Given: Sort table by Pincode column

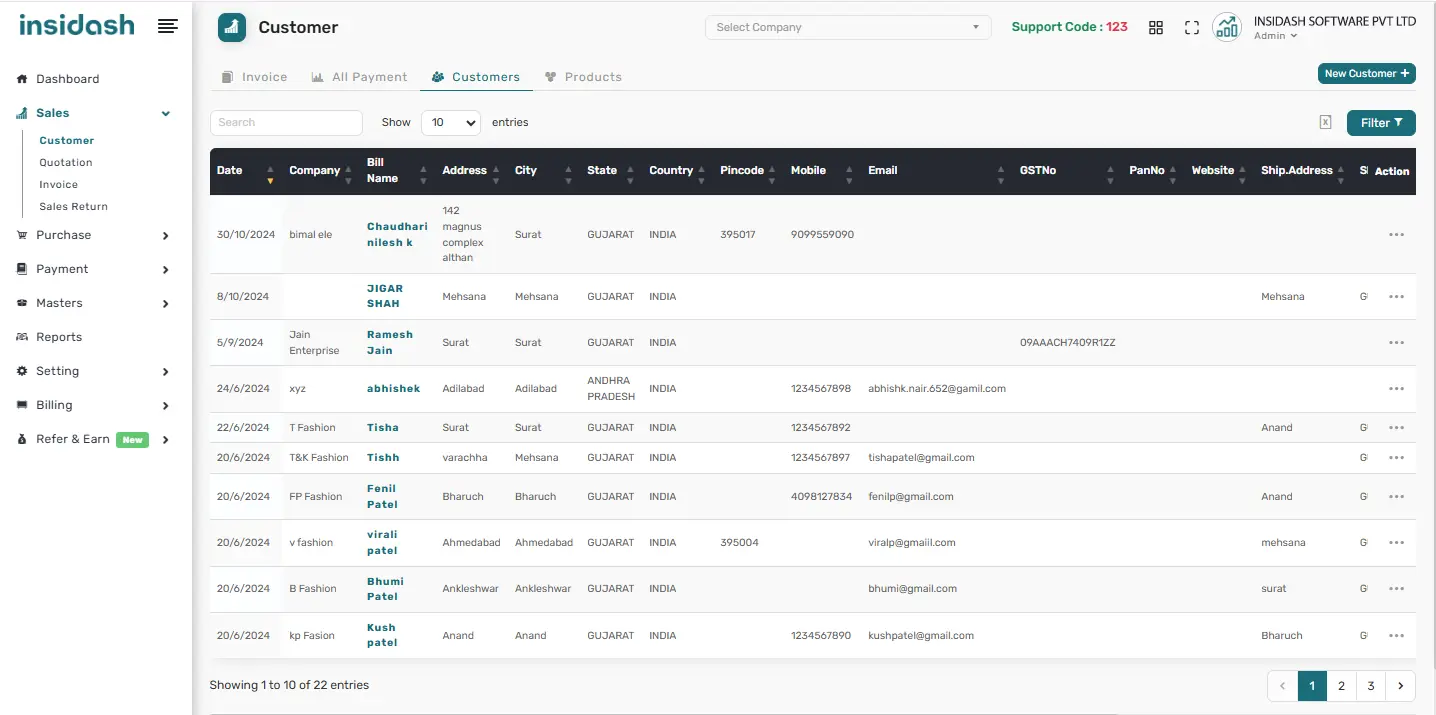Looking at the screenshot, I should click(748, 171).
